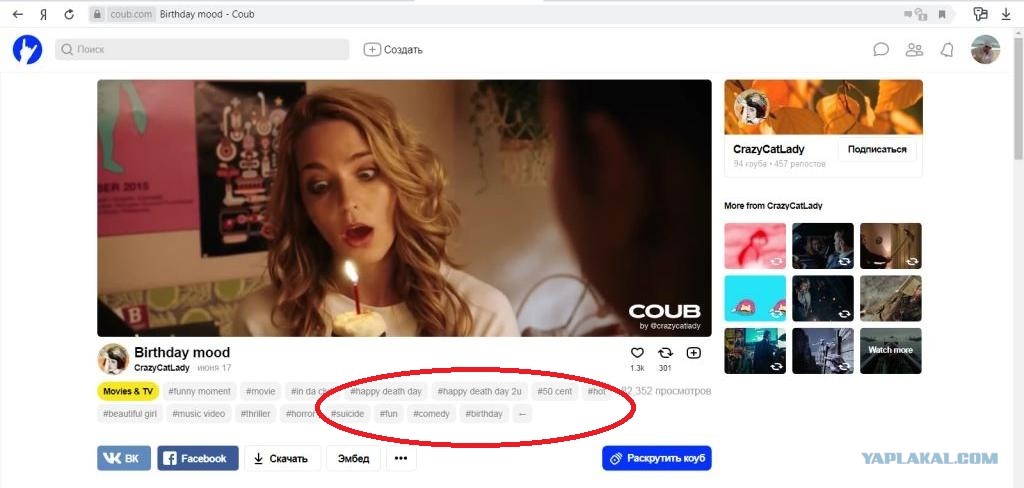Open the pink flamingo coub thumbnail

tap(755, 246)
